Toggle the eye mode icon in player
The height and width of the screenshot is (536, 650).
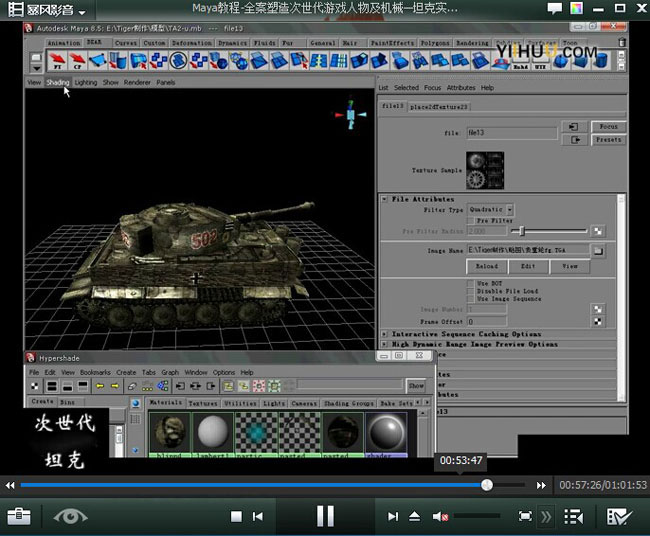pos(70,517)
